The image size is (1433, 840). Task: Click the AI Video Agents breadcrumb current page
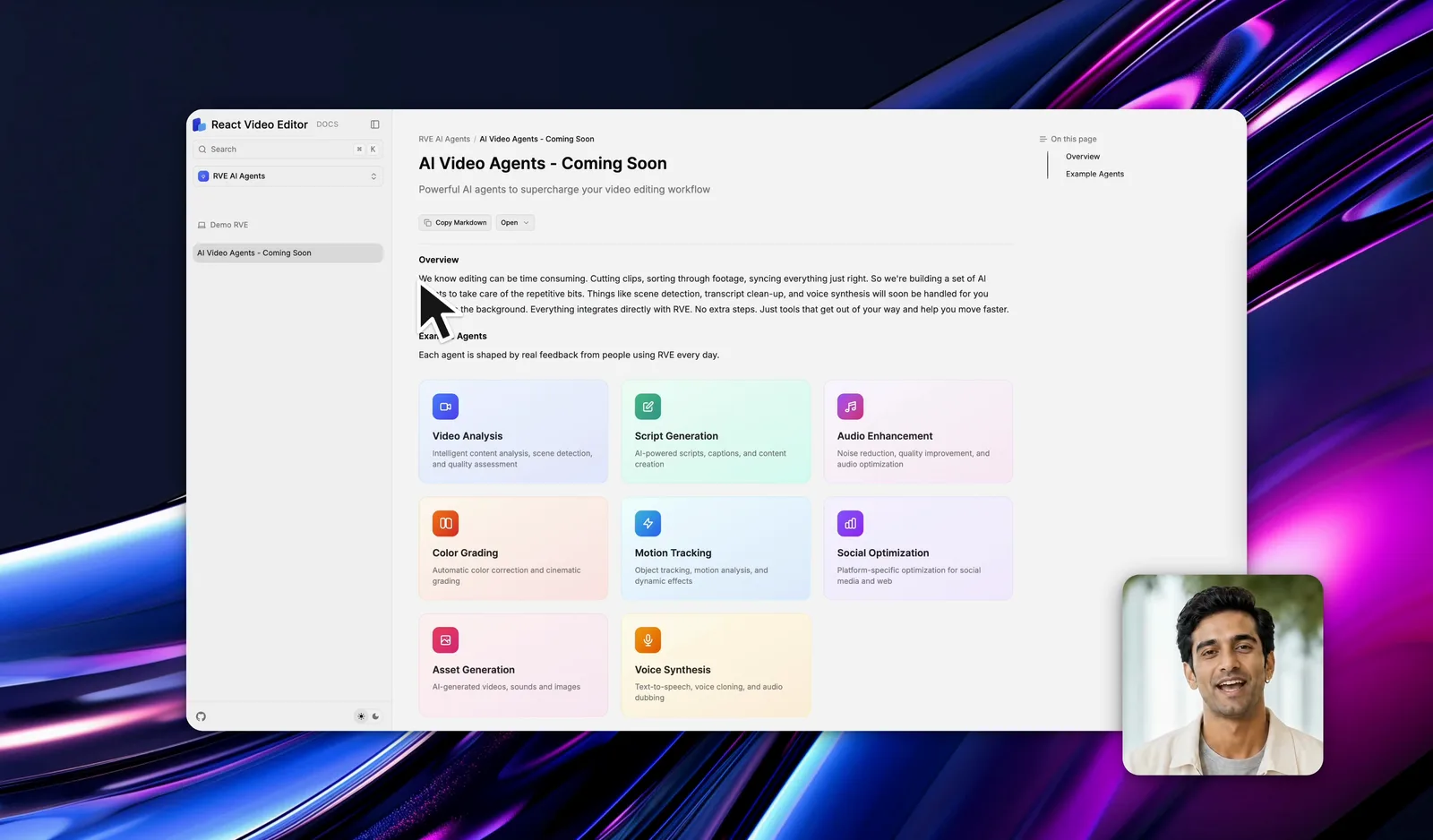pyautogui.click(x=536, y=140)
